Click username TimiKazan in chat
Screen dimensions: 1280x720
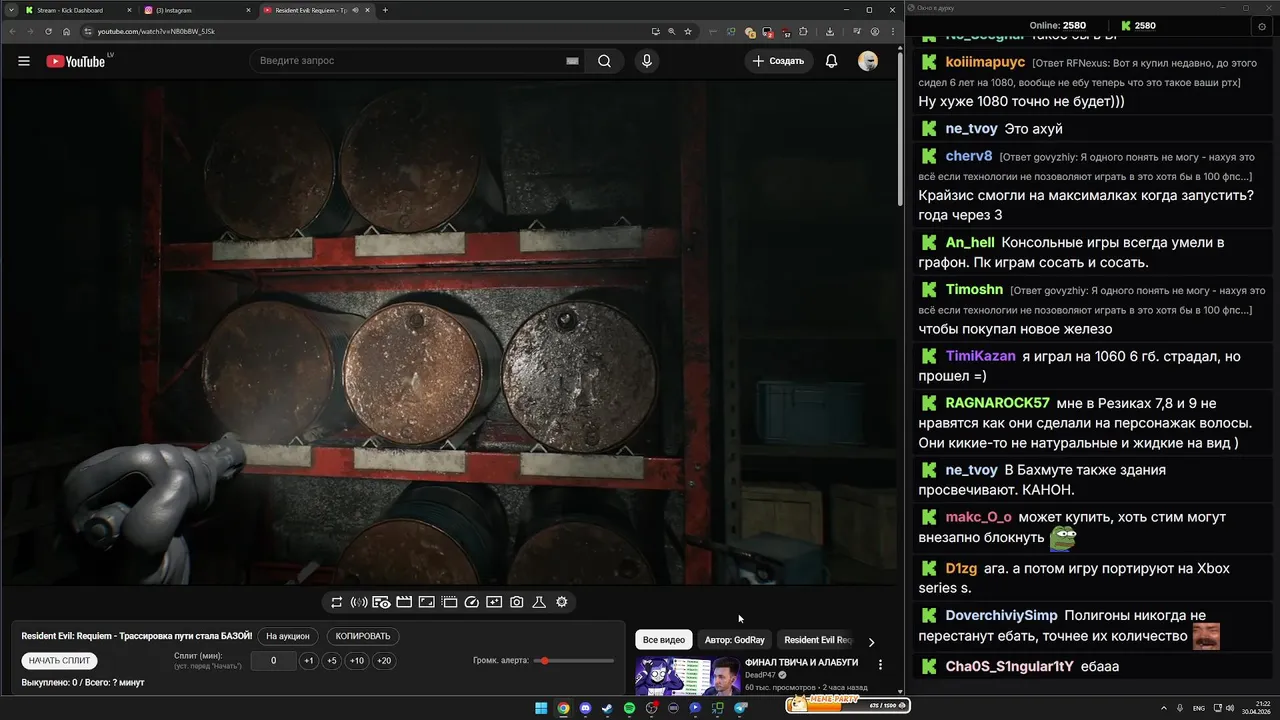tap(980, 356)
